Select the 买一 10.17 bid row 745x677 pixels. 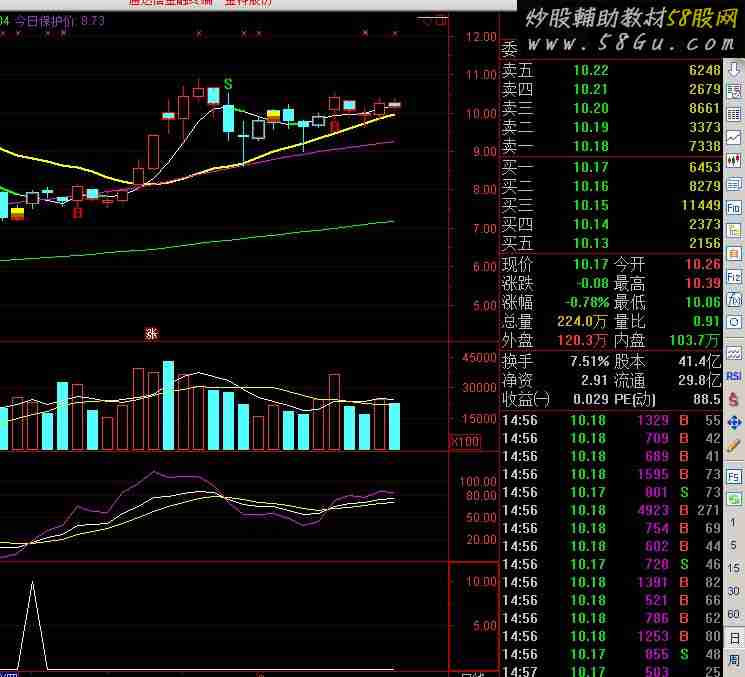(x=611, y=167)
